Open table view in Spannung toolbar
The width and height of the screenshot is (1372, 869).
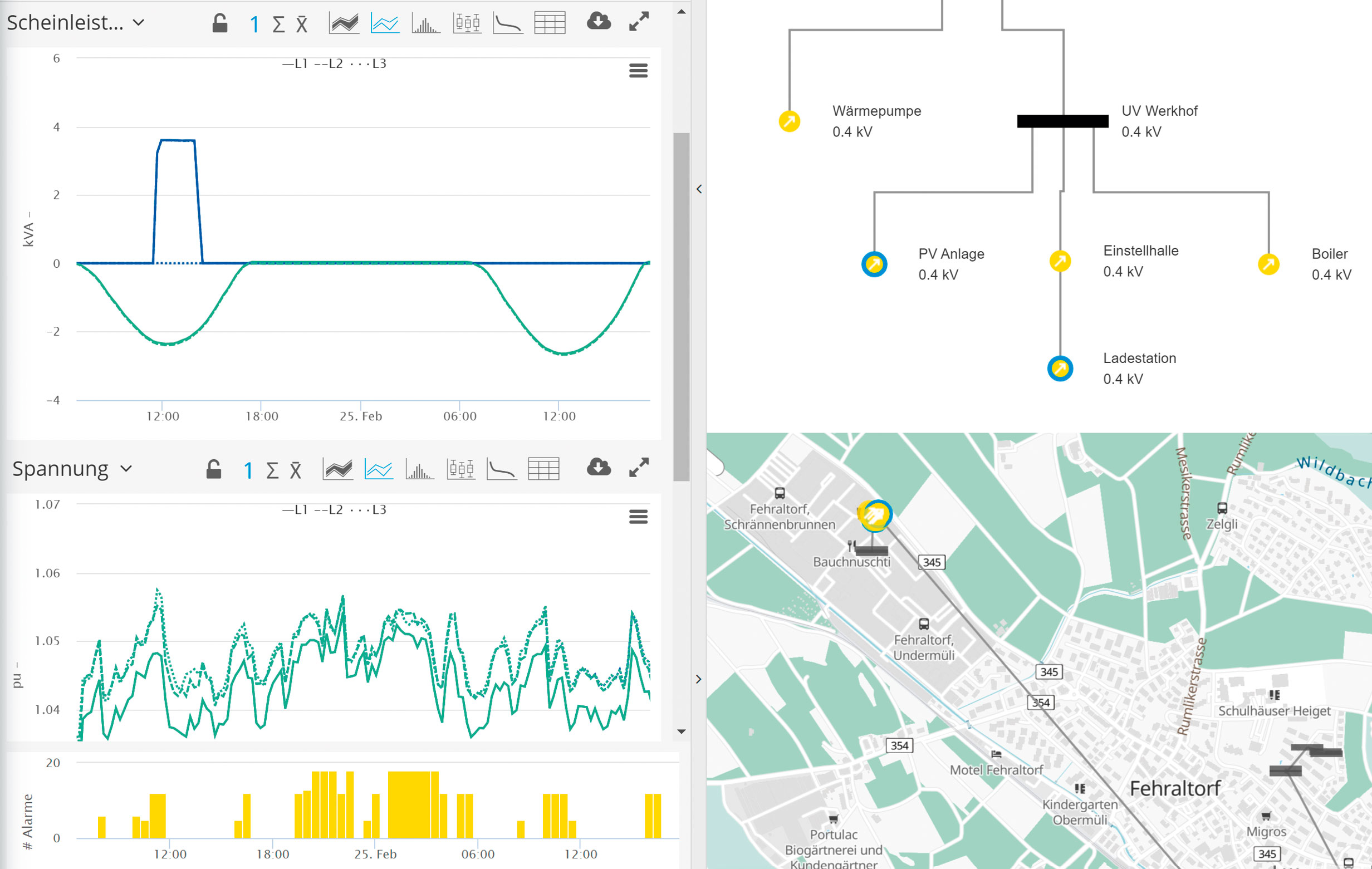click(543, 469)
